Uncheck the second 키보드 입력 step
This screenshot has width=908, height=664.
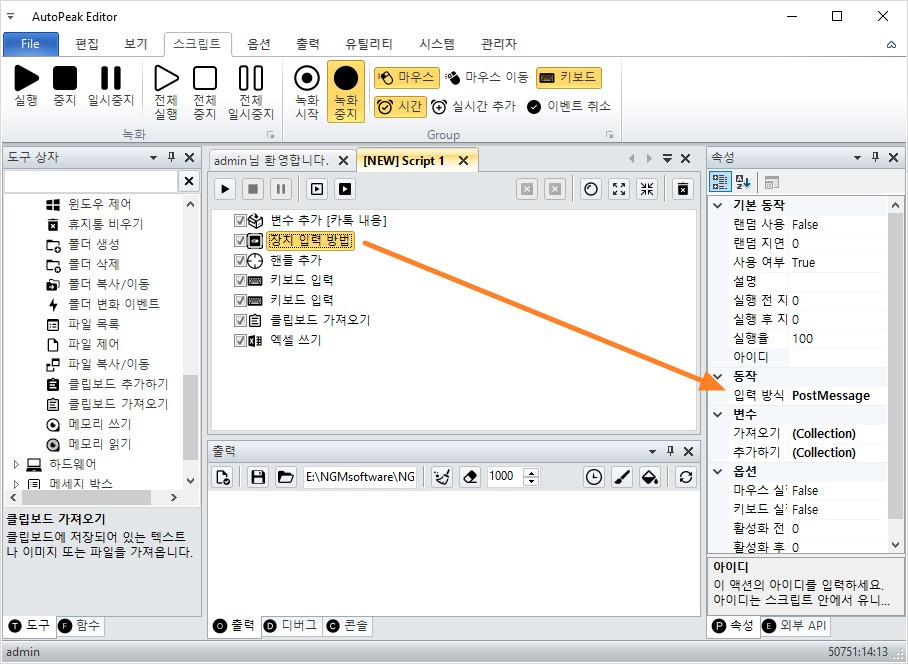coord(240,300)
